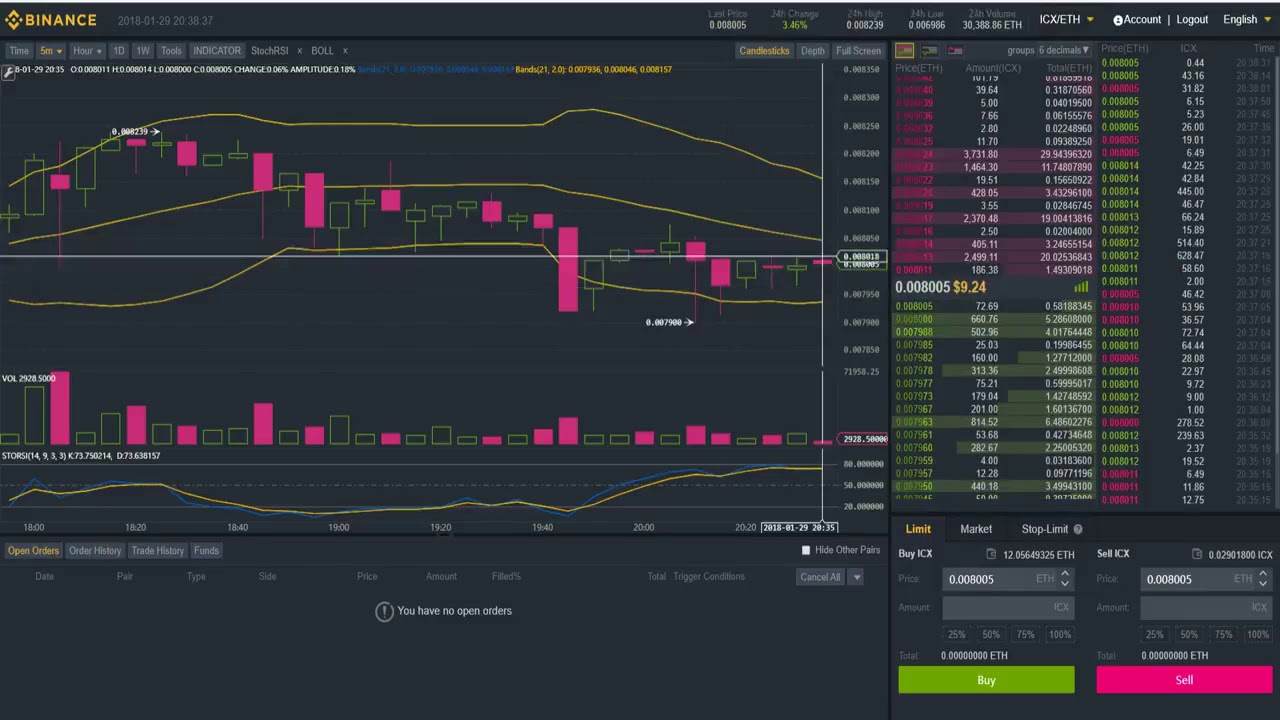Set buy amount to 25%
The width and height of the screenshot is (1280, 720).
click(x=957, y=634)
